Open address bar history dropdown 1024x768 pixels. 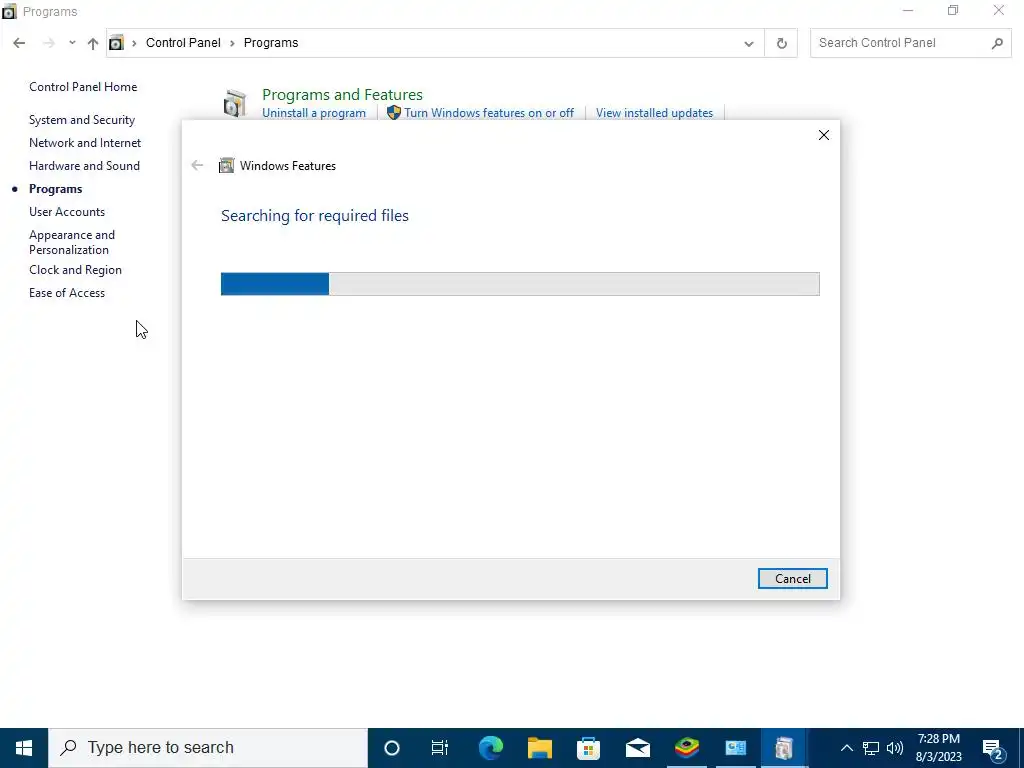point(748,44)
